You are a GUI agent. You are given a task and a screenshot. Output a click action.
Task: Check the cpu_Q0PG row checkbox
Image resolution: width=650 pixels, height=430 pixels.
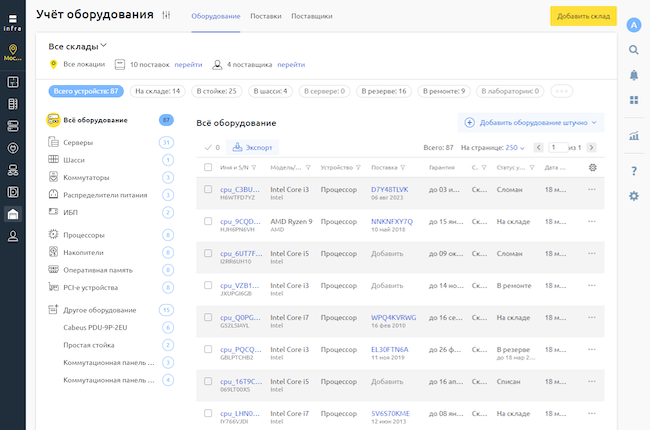point(208,317)
